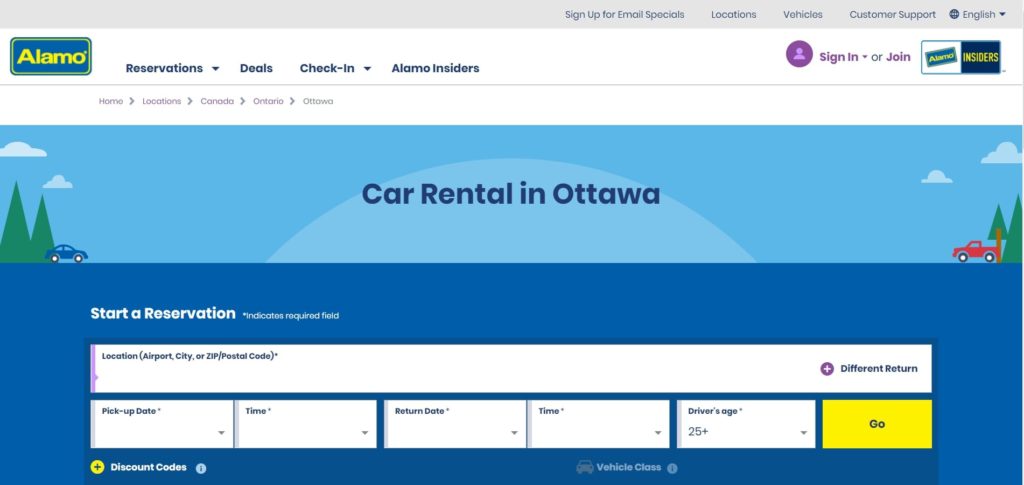
Task: Open the Return Date dropdown
Action: point(455,424)
